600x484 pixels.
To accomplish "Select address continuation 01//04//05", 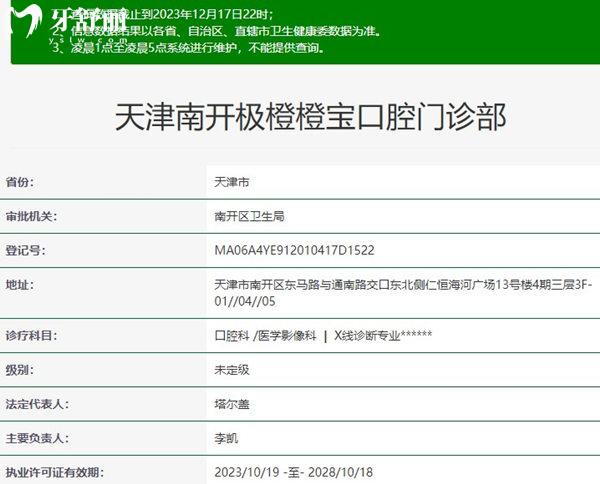I will (x=245, y=301).
